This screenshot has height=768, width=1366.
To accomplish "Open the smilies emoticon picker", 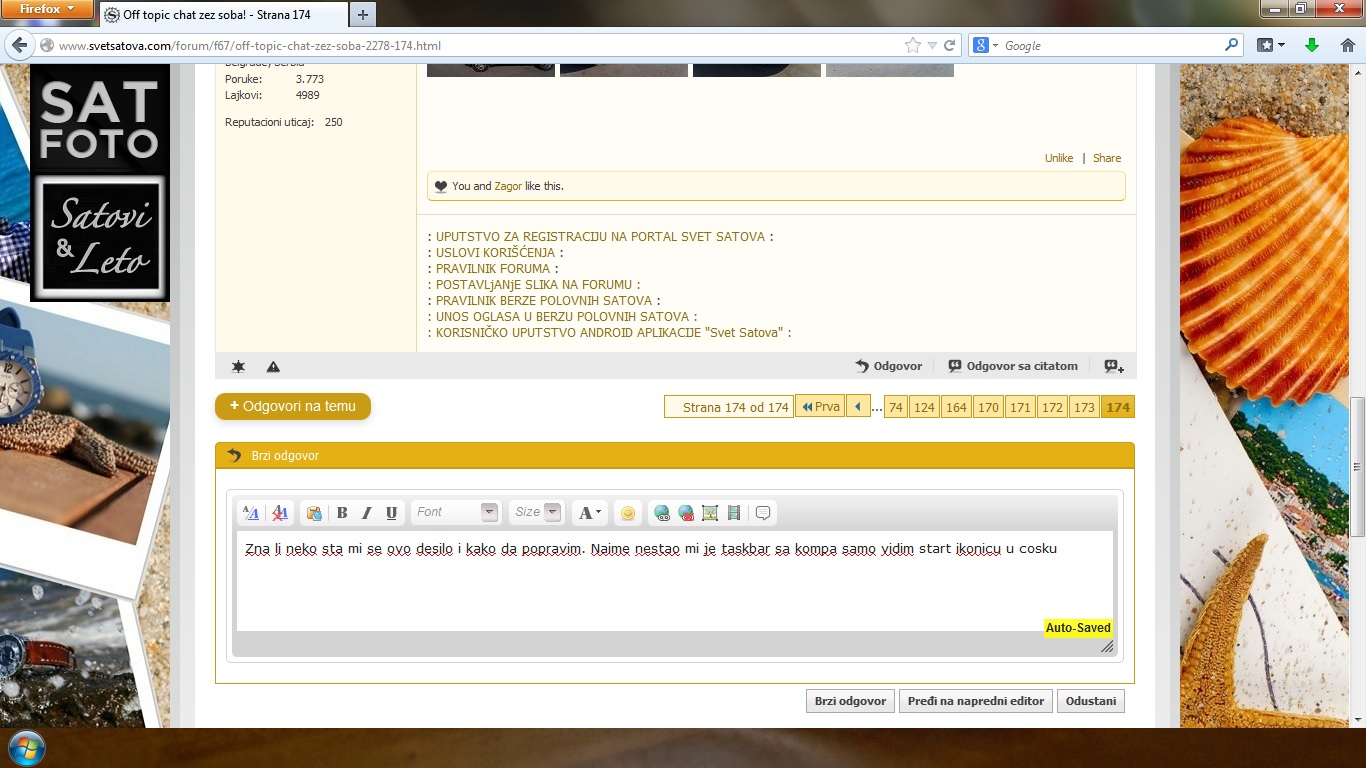I will [627, 513].
